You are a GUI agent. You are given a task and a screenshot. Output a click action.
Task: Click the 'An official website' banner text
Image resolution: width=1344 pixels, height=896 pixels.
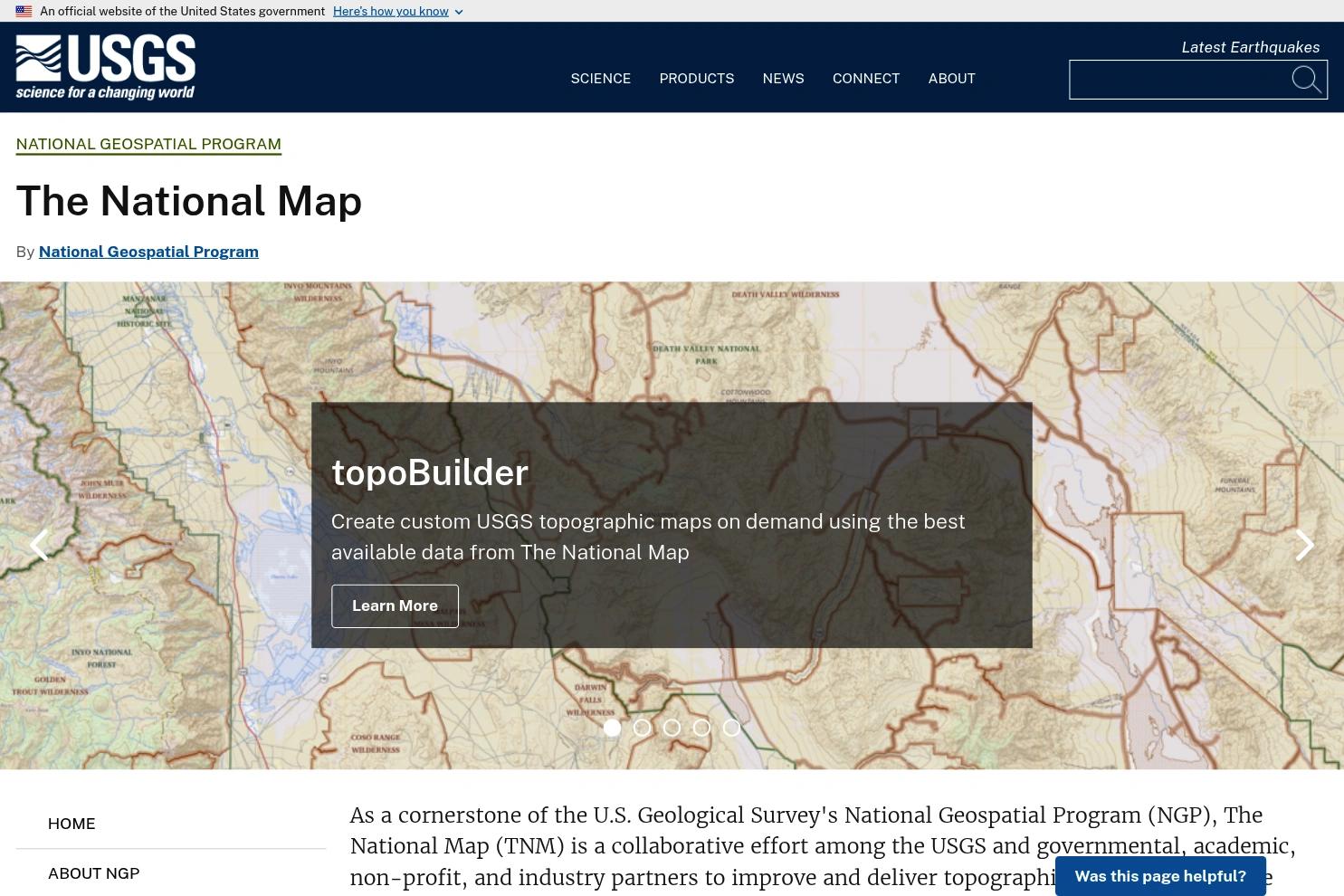coord(182,11)
